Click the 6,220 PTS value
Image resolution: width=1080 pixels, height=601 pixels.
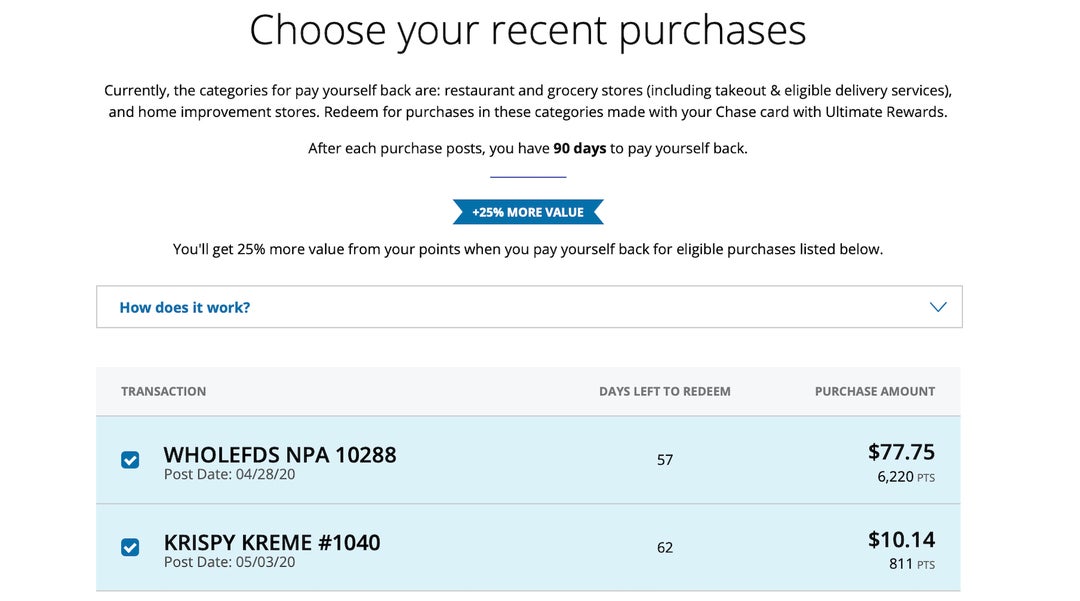click(x=906, y=476)
